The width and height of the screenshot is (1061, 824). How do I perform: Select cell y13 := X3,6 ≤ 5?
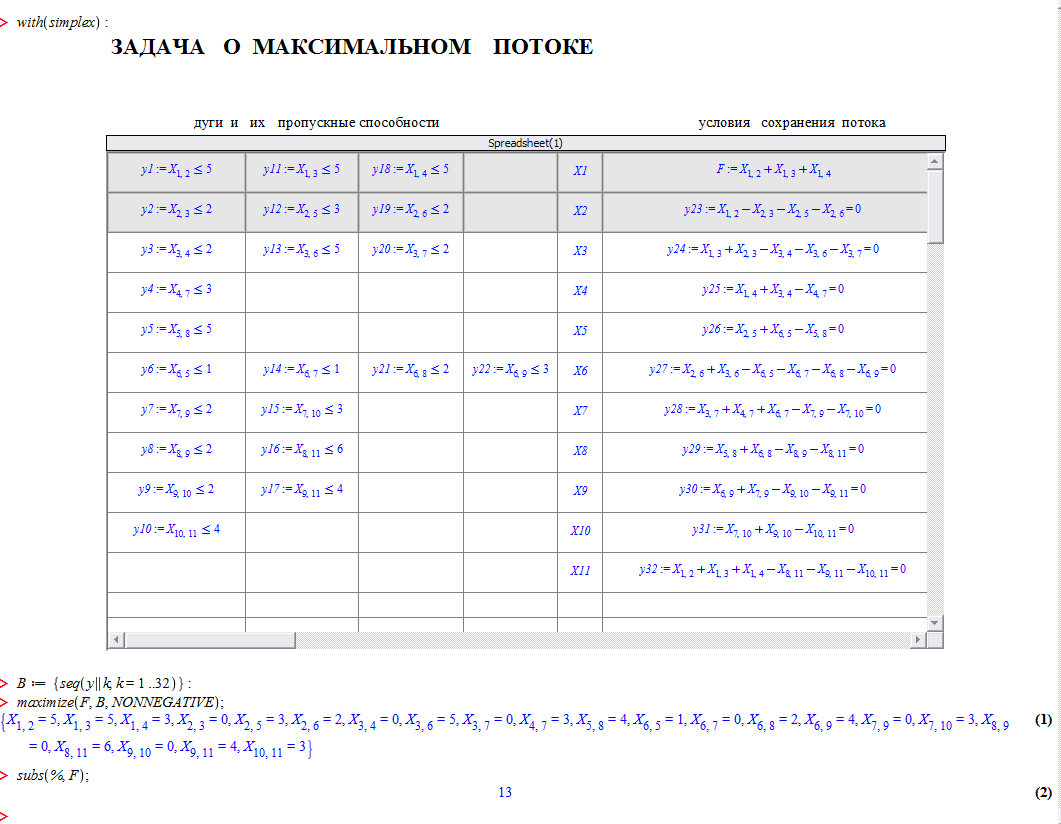point(302,252)
